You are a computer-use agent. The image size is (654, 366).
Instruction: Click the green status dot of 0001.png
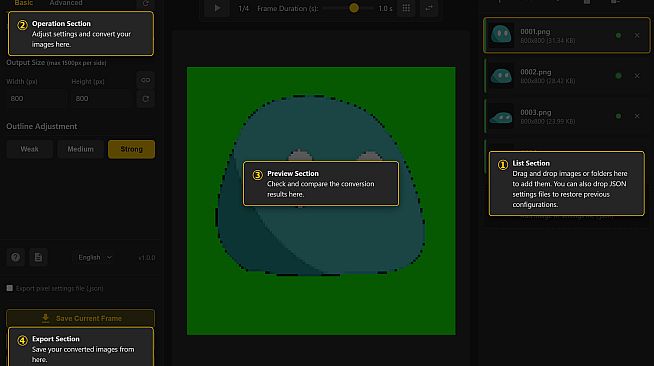(x=619, y=35)
